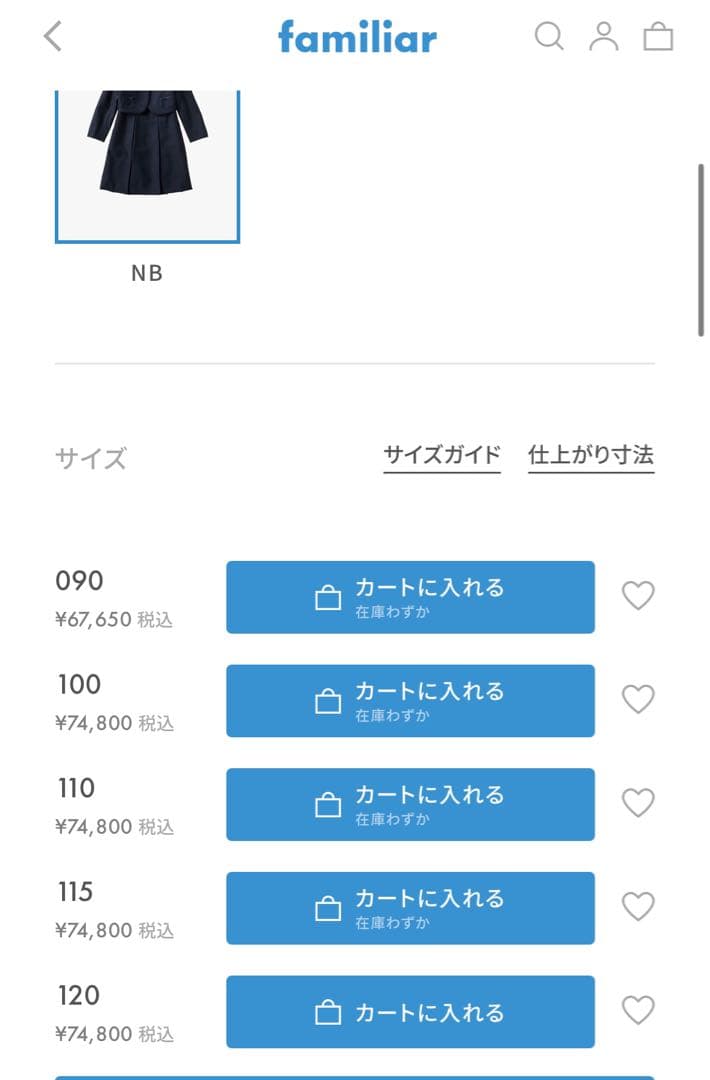Tap the familiar logo
The height and width of the screenshot is (1080, 710).
[x=357, y=37]
